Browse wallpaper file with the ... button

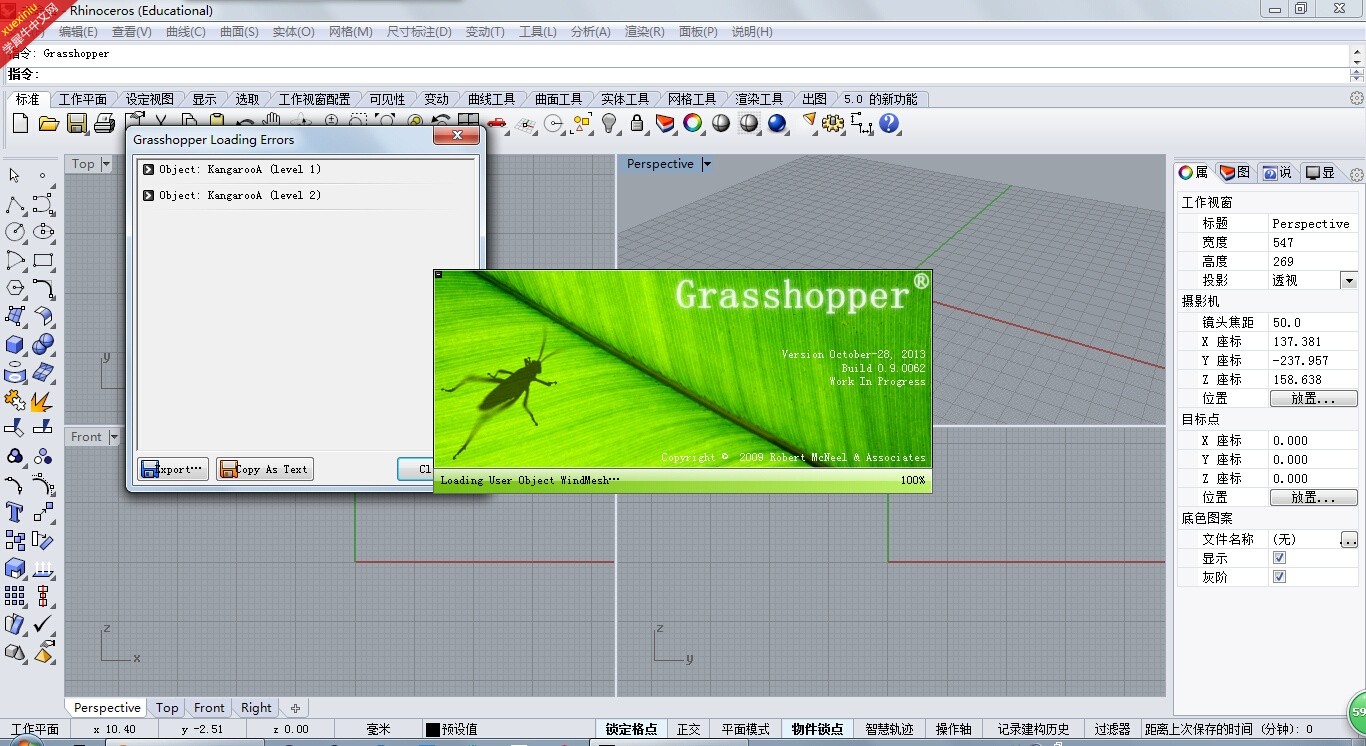1349,539
